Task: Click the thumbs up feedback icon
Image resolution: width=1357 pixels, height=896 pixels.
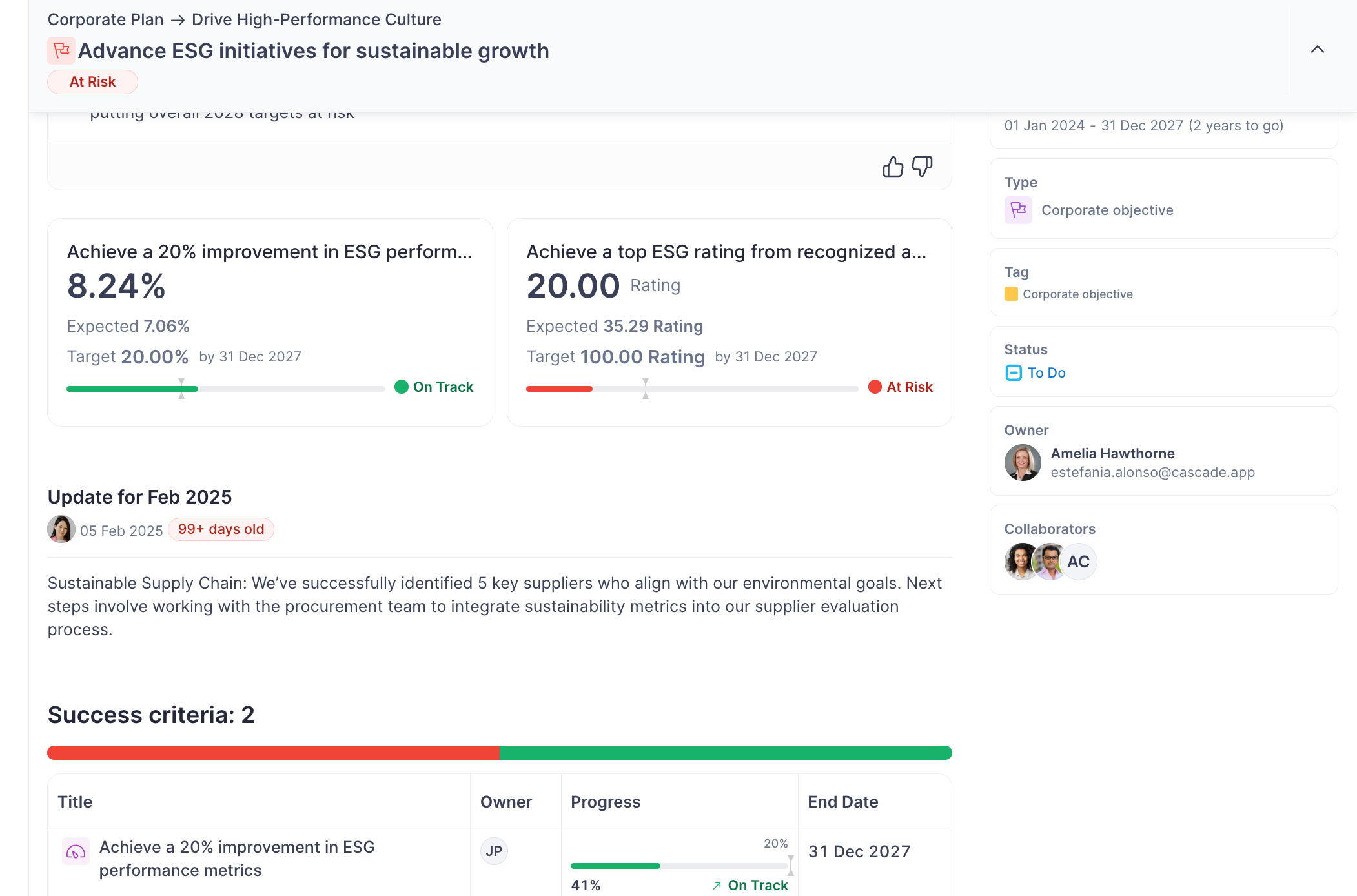Action: 893,167
